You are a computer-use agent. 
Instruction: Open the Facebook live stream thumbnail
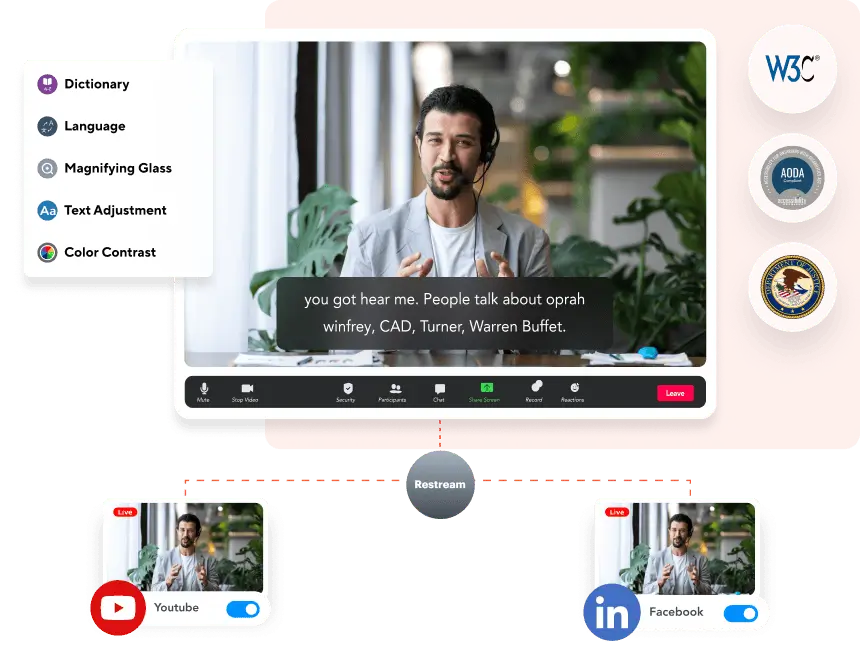tap(678, 548)
